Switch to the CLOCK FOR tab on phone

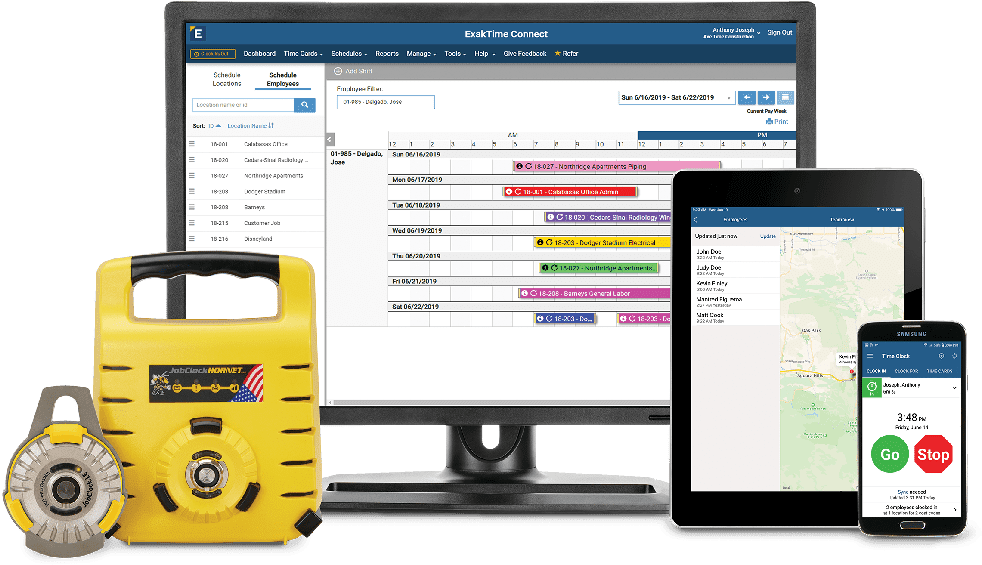click(x=906, y=371)
